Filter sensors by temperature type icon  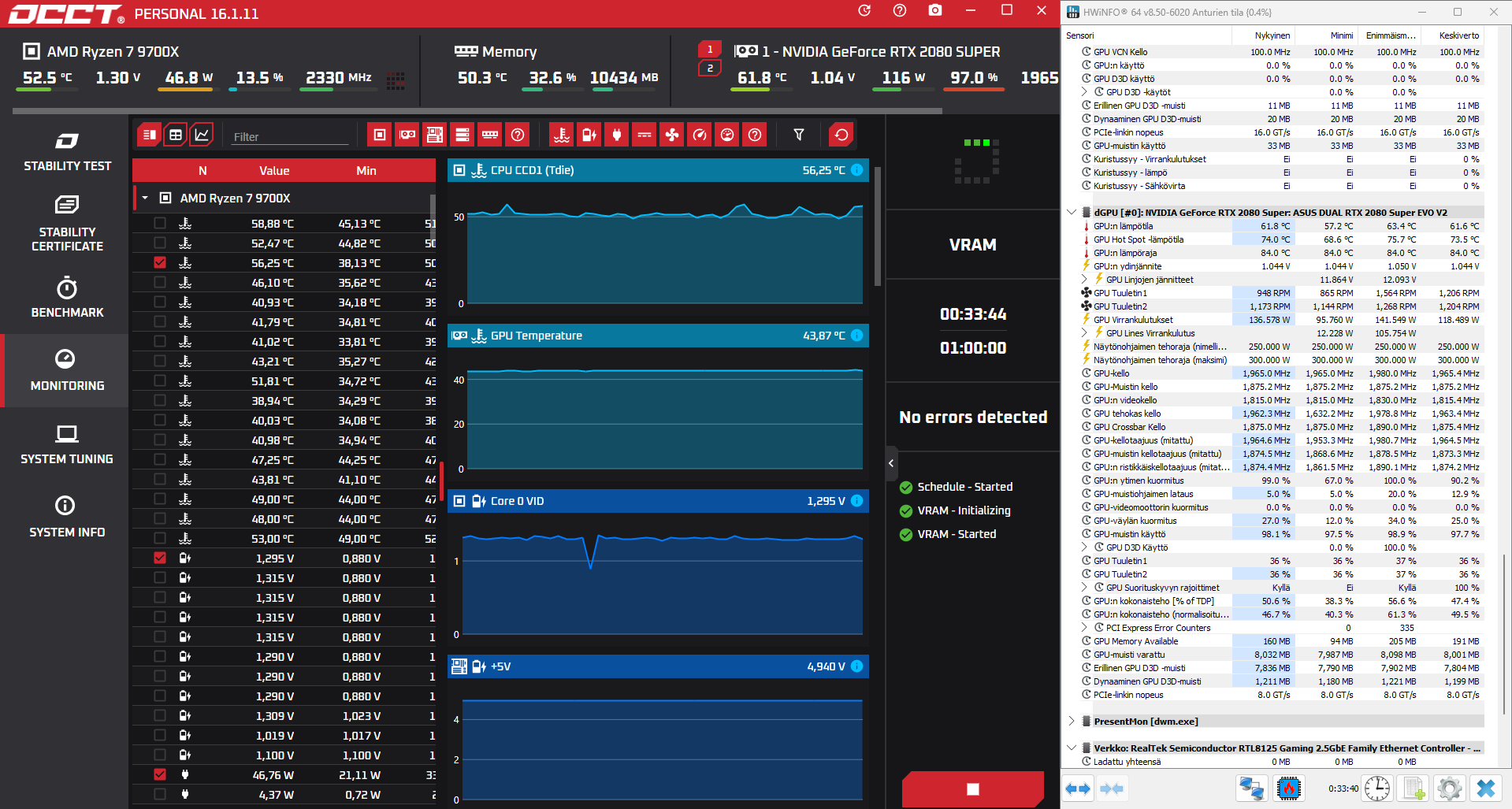tap(562, 135)
